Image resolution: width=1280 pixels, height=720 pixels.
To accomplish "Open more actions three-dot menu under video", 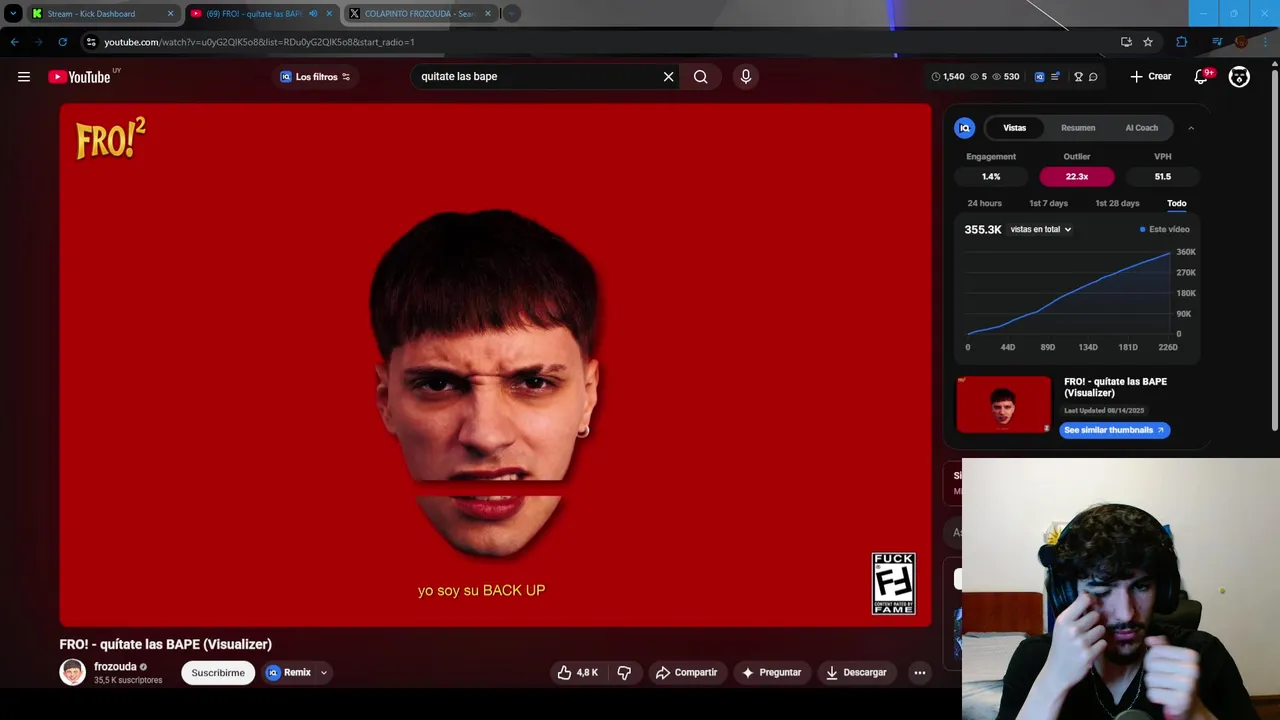I will (x=919, y=673).
